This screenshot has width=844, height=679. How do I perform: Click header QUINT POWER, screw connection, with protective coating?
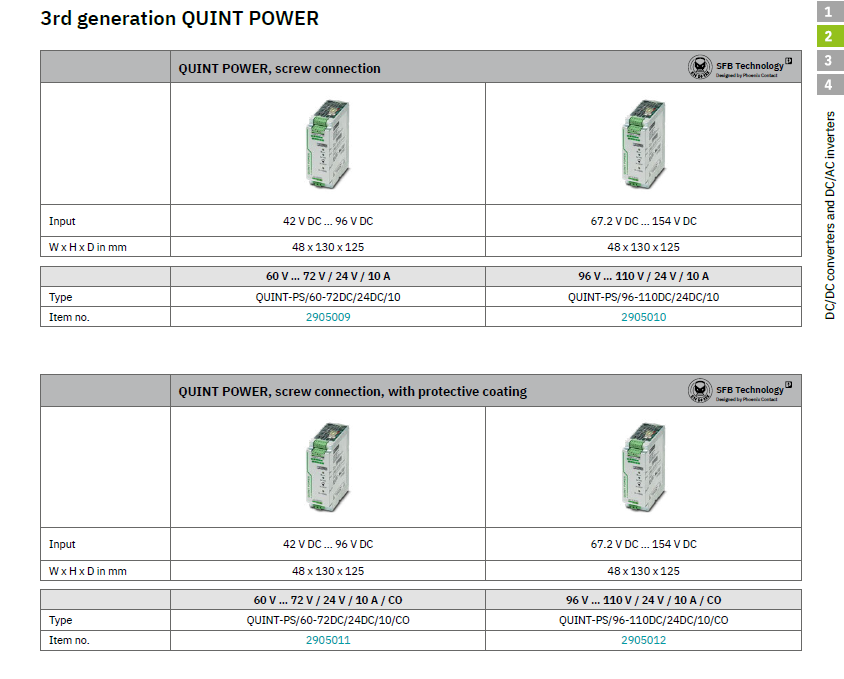click(353, 391)
